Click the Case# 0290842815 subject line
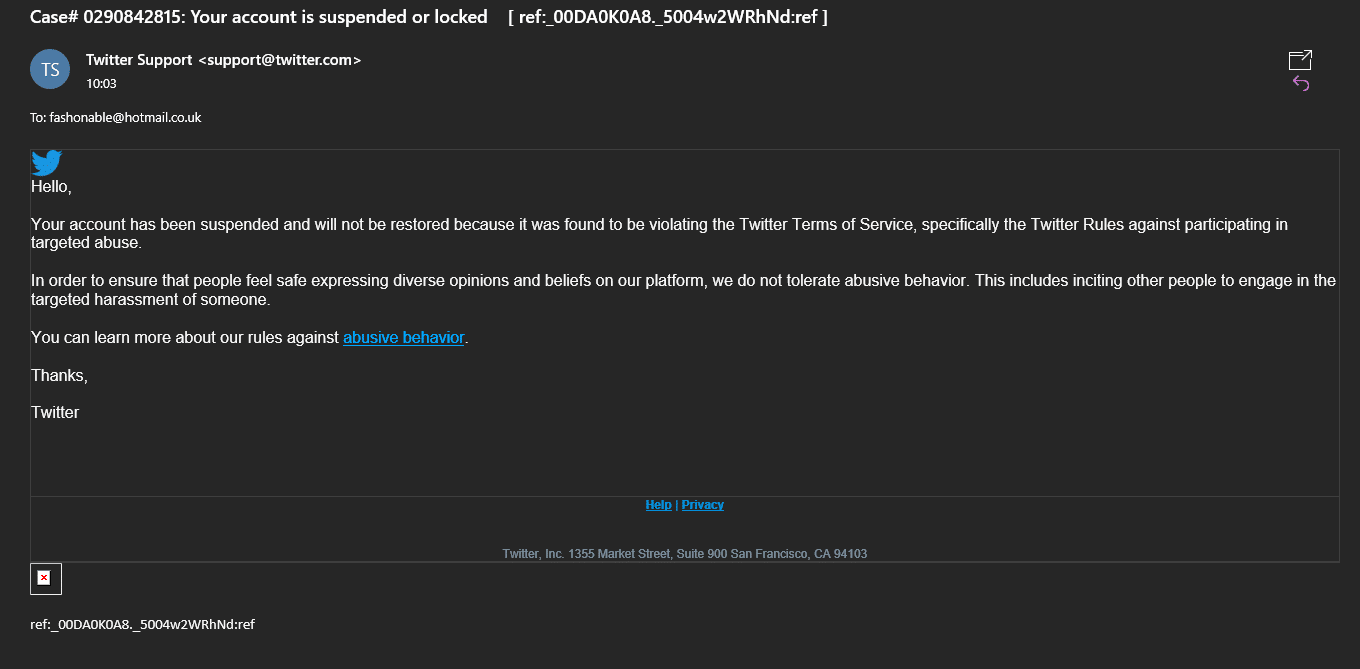This screenshot has height=669, width=1360. 259,17
